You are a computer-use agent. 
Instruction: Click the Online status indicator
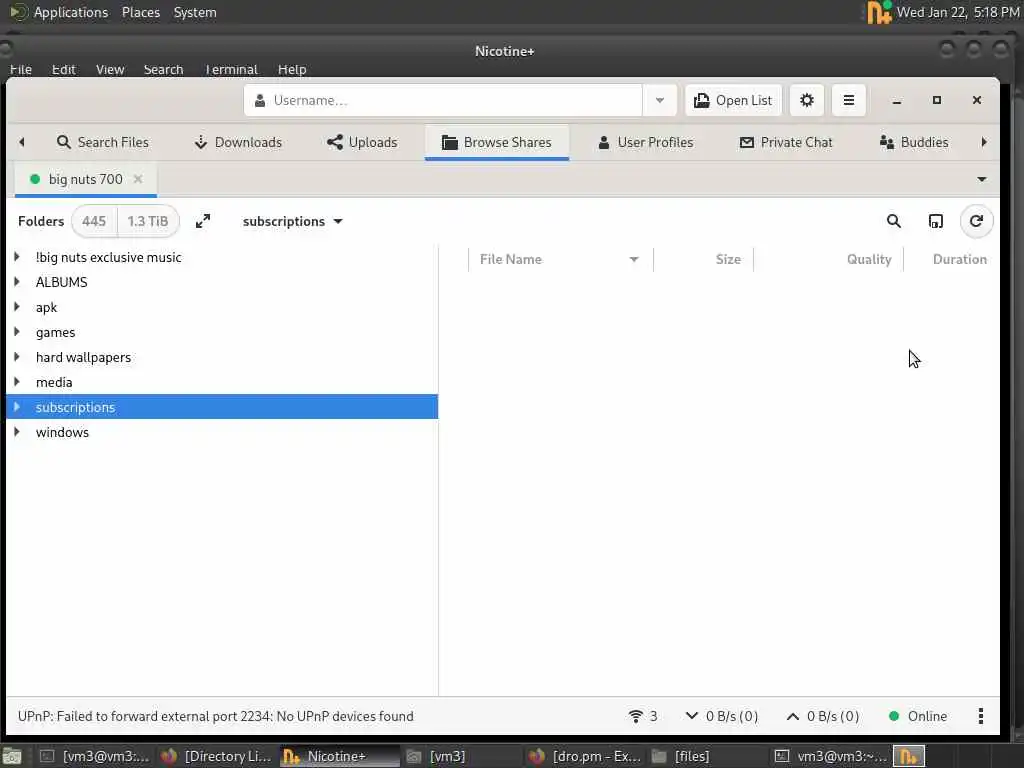point(918,716)
